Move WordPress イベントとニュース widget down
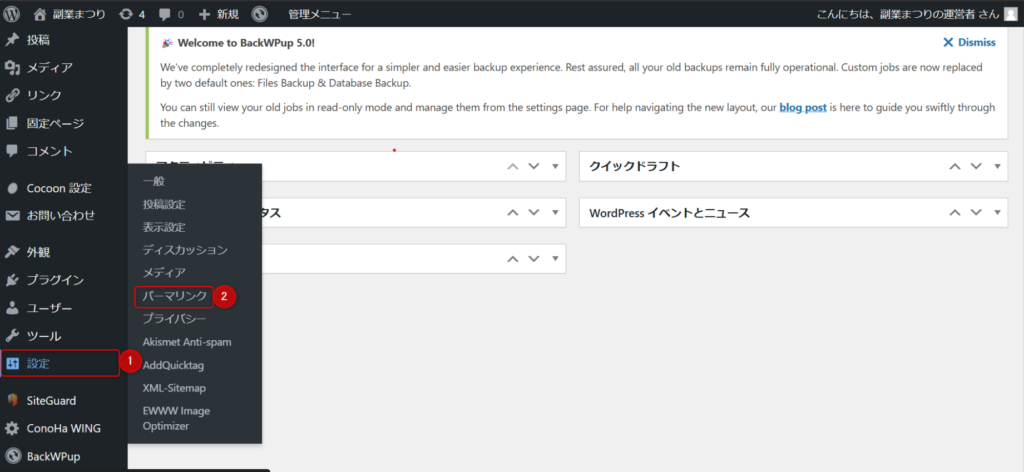The width and height of the screenshot is (1024, 472). click(x=976, y=213)
